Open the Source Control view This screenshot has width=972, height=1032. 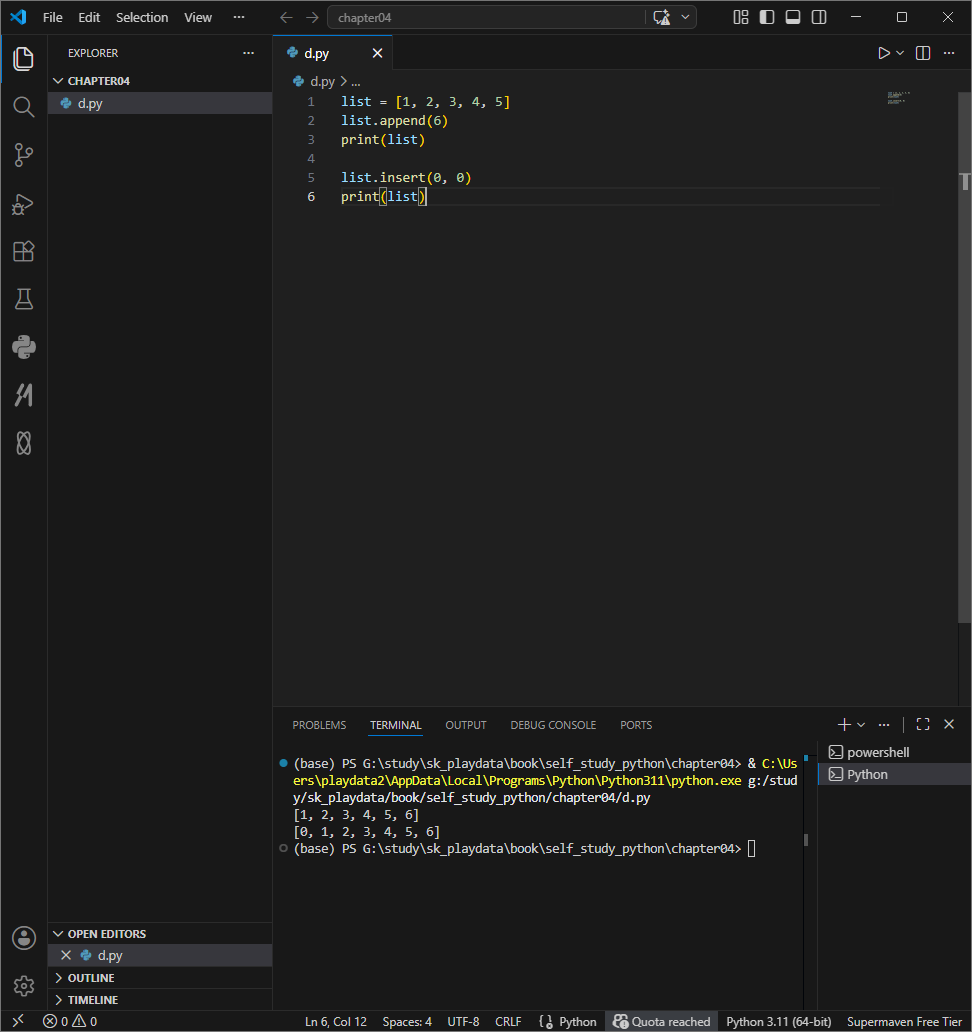pos(24,155)
